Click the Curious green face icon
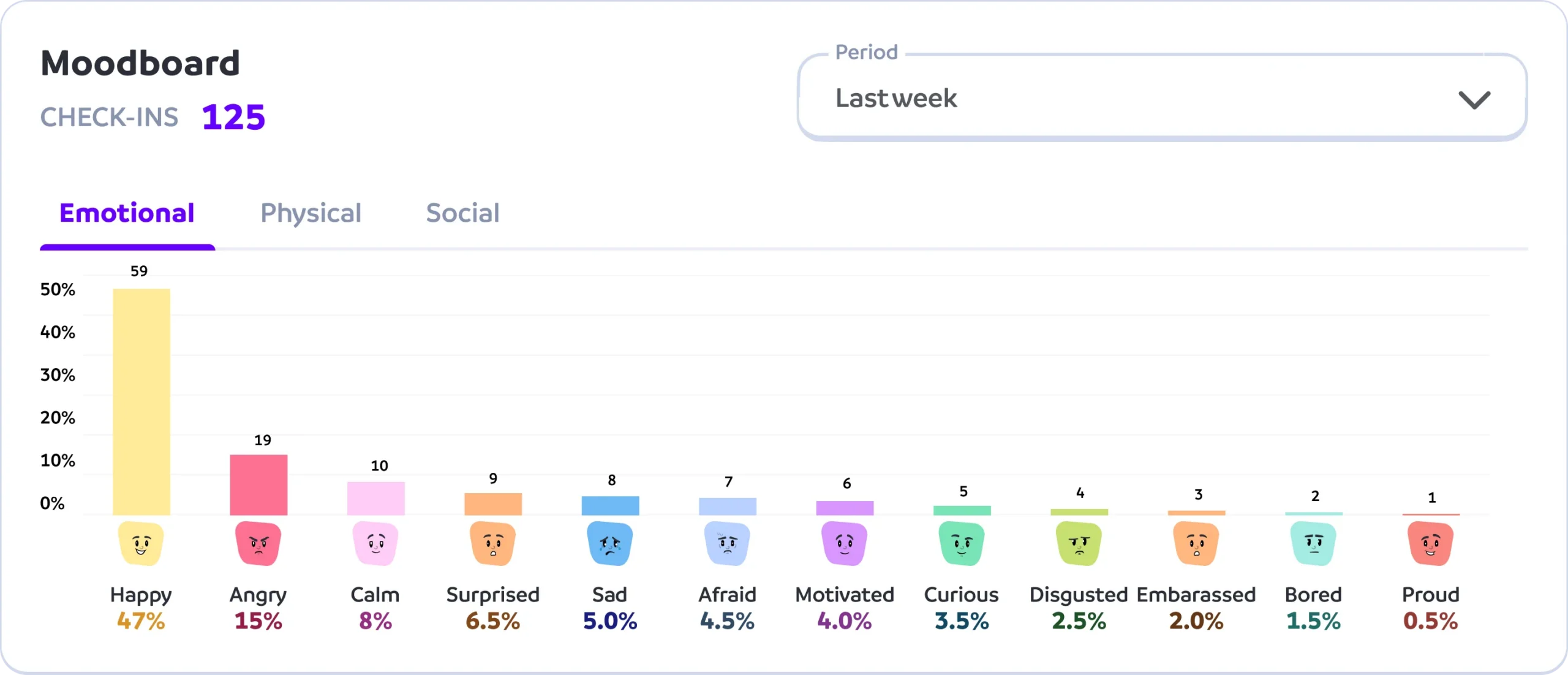This screenshot has width=1568, height=675. point(962,543)
